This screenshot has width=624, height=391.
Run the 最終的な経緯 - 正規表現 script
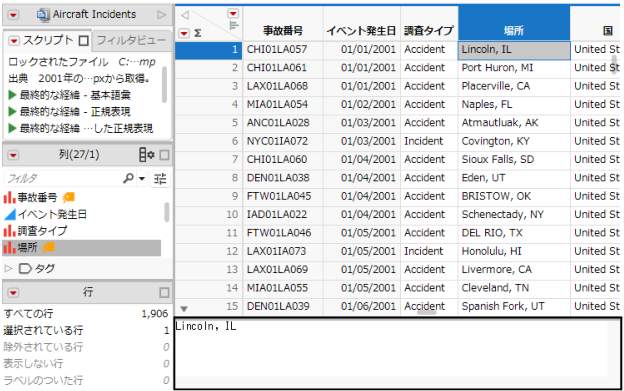(x=12, y=112)
